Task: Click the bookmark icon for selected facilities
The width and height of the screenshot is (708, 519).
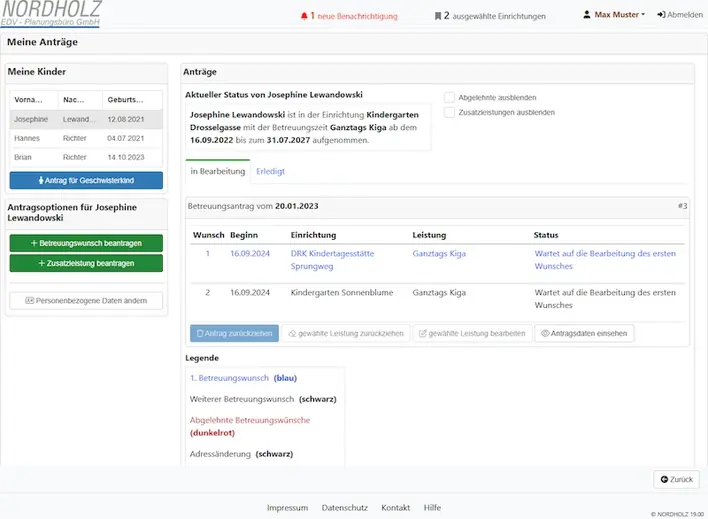Action: [x=438, y=16]
